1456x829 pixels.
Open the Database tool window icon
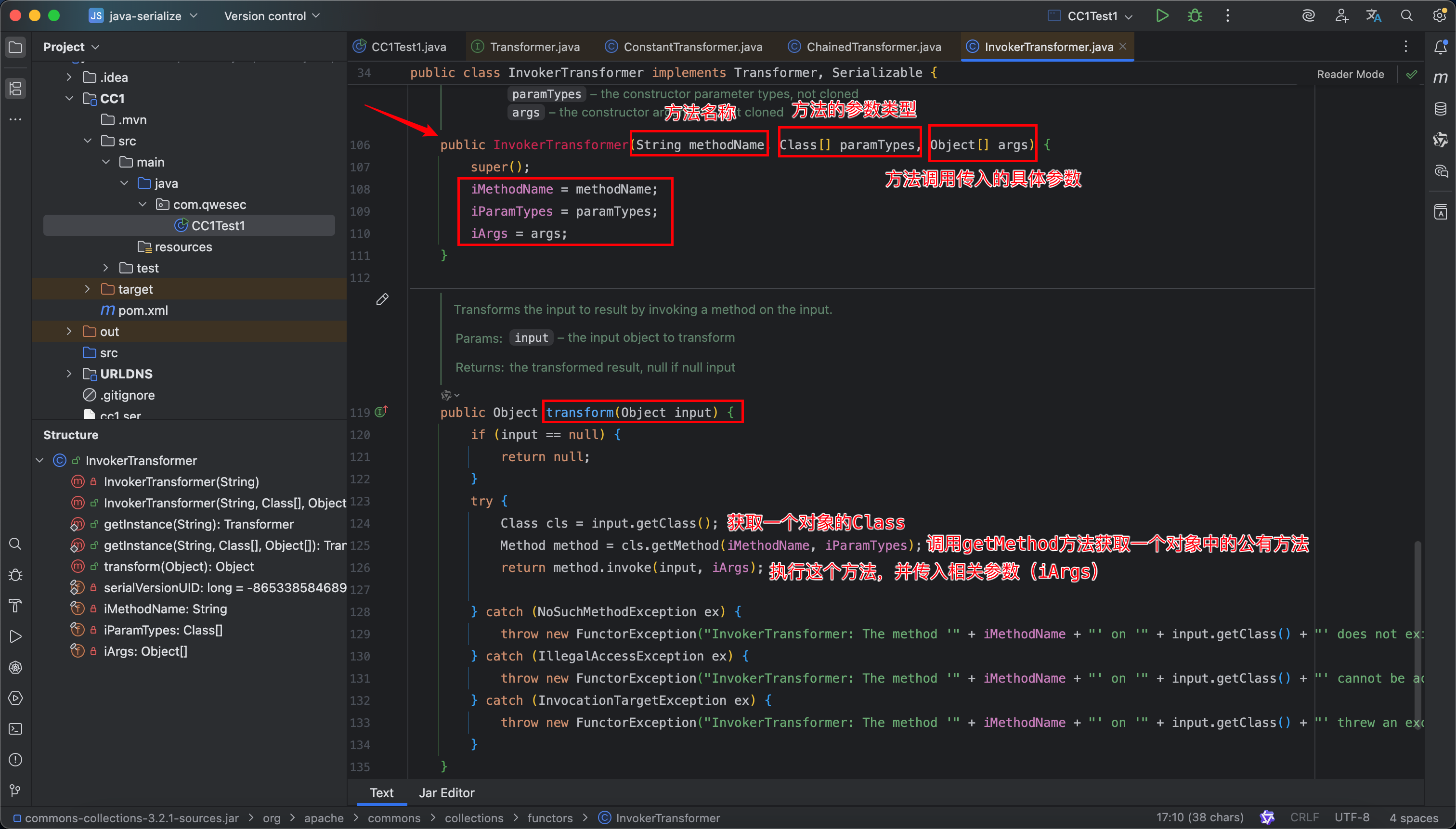tap(1440, 109)
